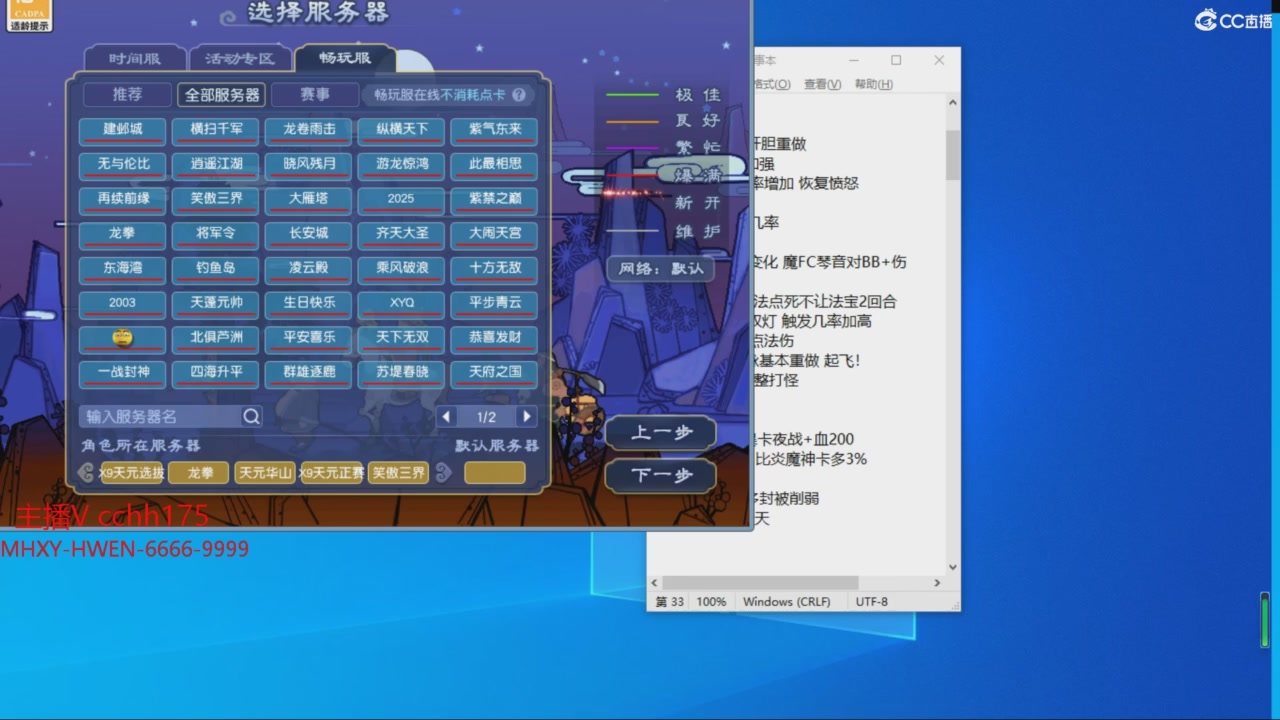Screen dimensions: 1280x720
Task: Click the CADPA age rating badge
Action: click(x=28, y=15)
